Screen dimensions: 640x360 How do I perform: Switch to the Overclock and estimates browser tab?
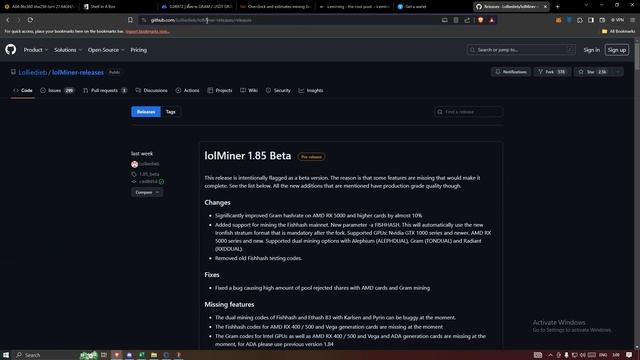[x=276, y=7]
